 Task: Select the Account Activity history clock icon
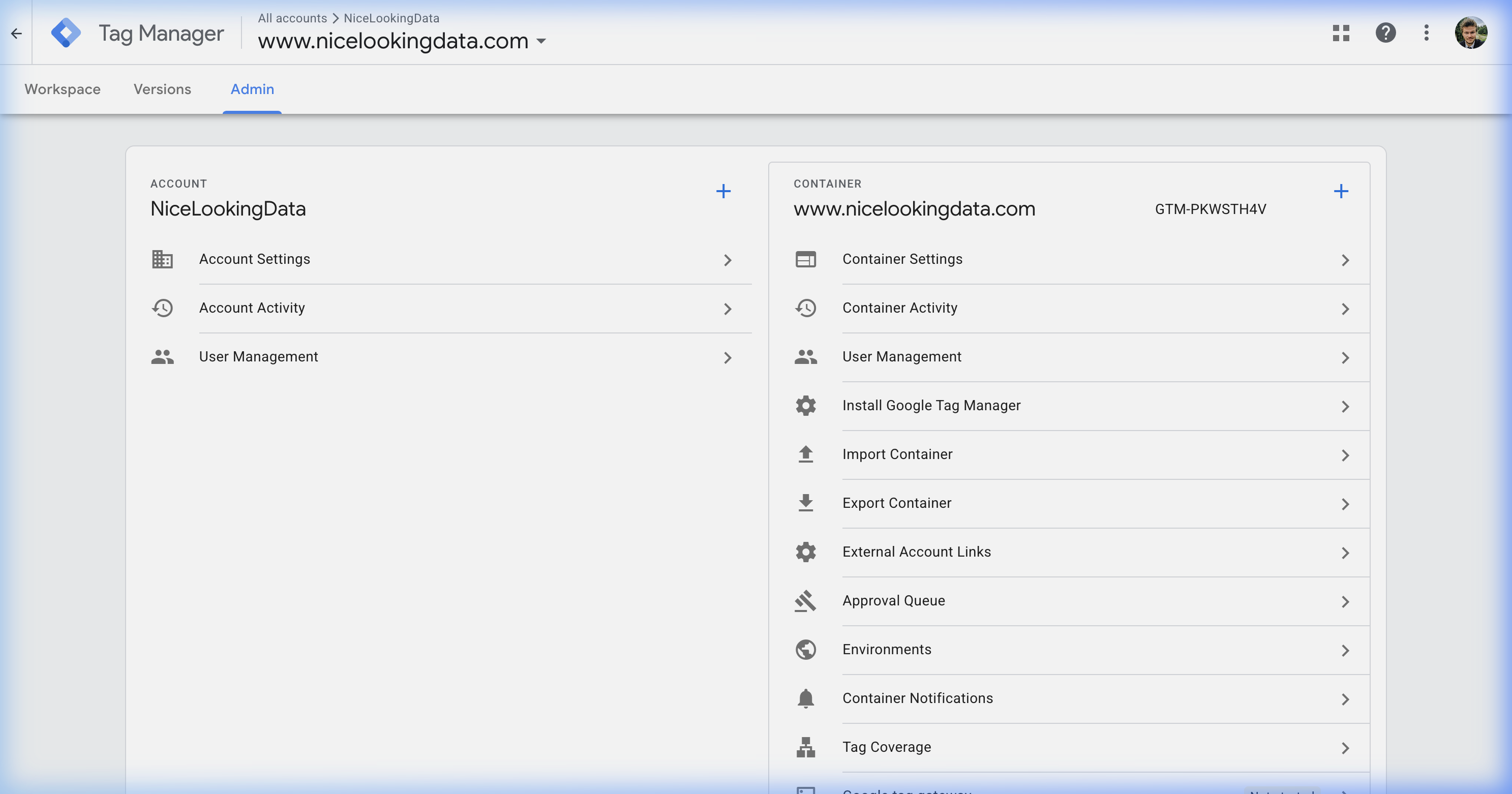162,308
